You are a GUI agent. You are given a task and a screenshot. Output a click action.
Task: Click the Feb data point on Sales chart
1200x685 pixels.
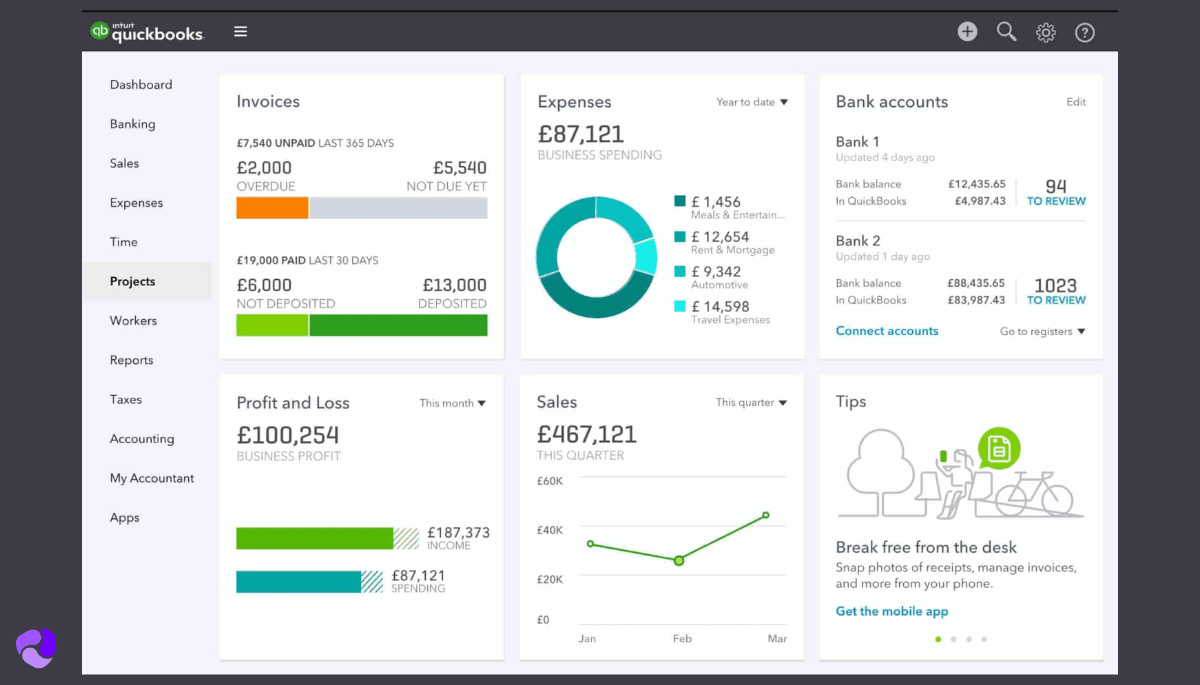click(x=679, y=560)
